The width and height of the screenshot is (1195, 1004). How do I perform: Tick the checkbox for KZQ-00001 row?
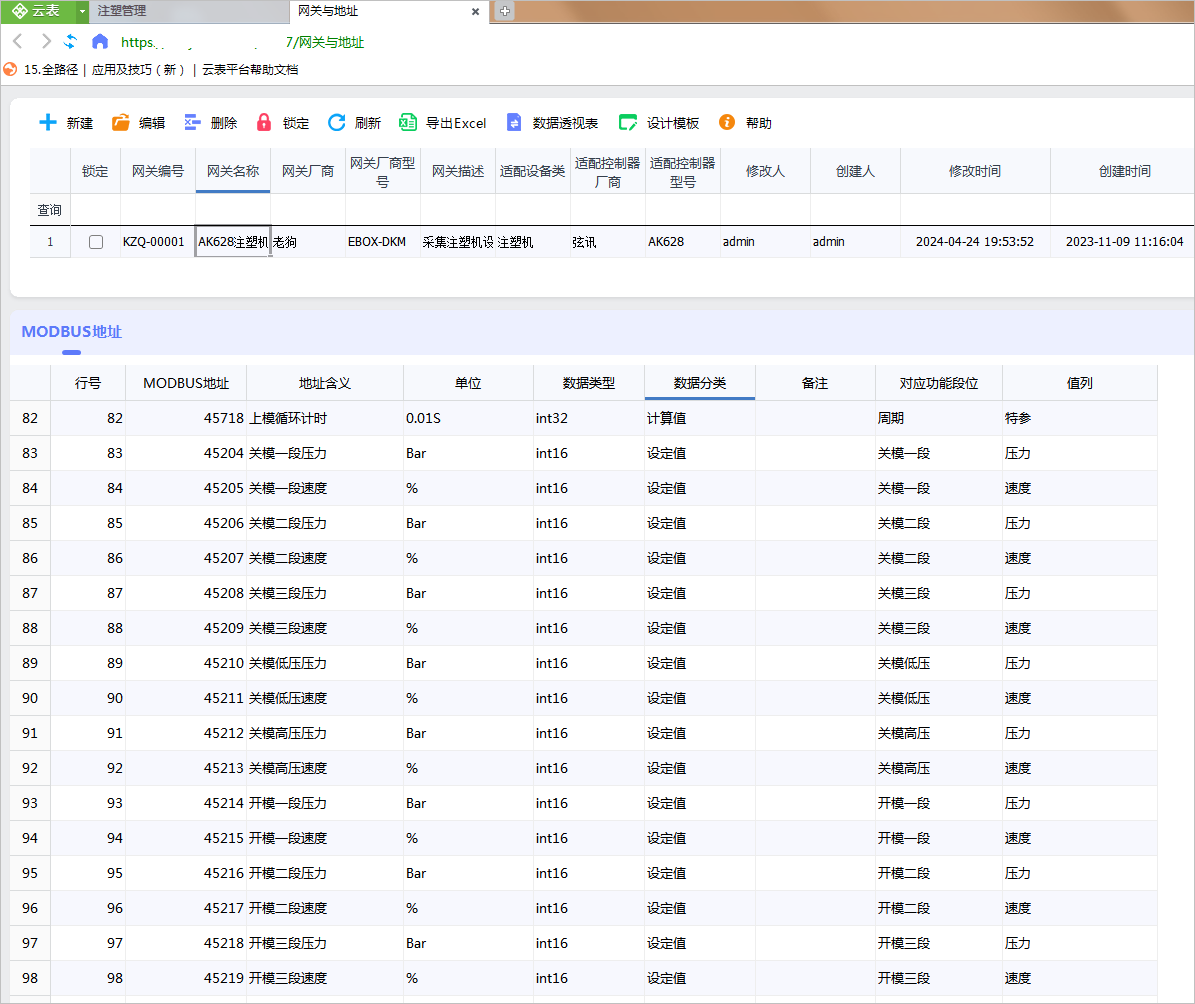(96, 242)
